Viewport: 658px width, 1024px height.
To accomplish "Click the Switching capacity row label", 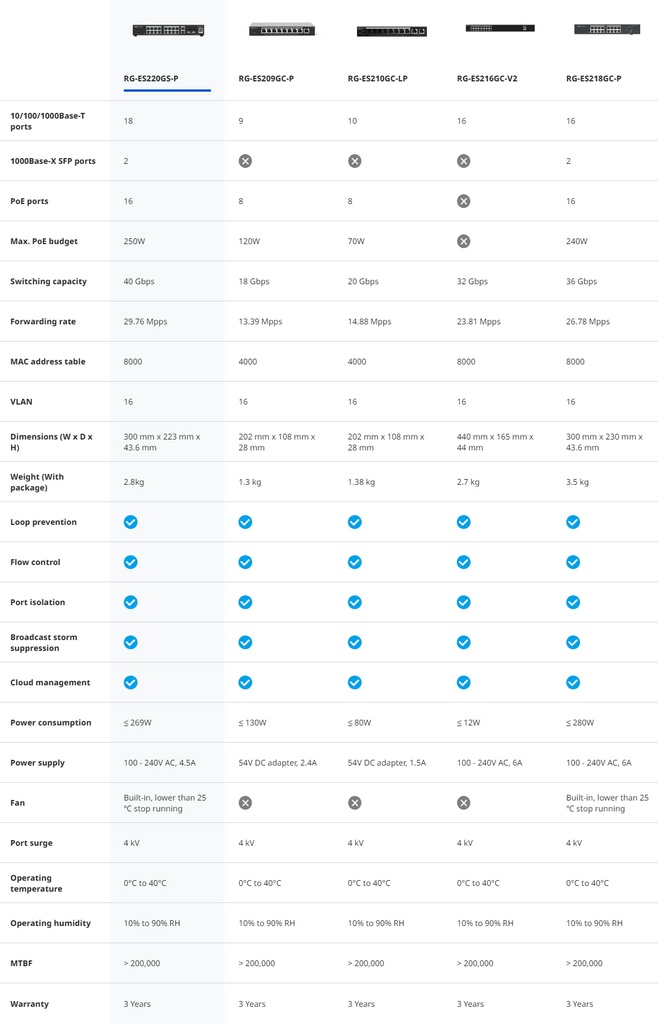I will pos(48,282).
